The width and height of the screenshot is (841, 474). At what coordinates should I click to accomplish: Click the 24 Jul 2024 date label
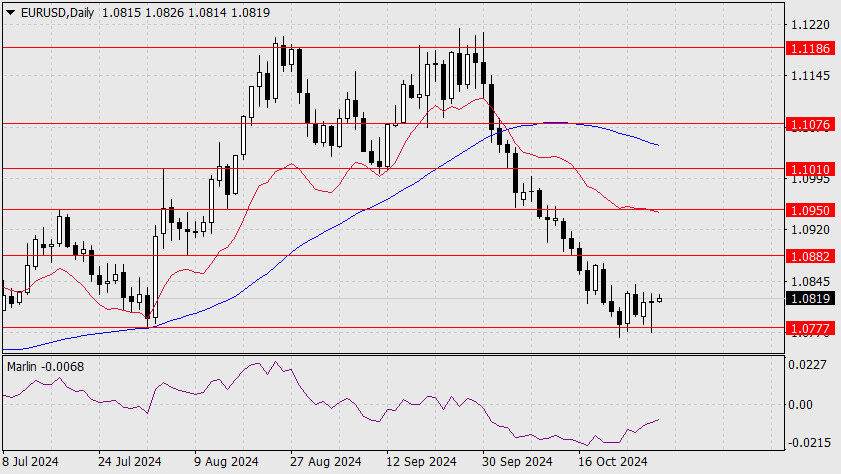click(129, 461)
